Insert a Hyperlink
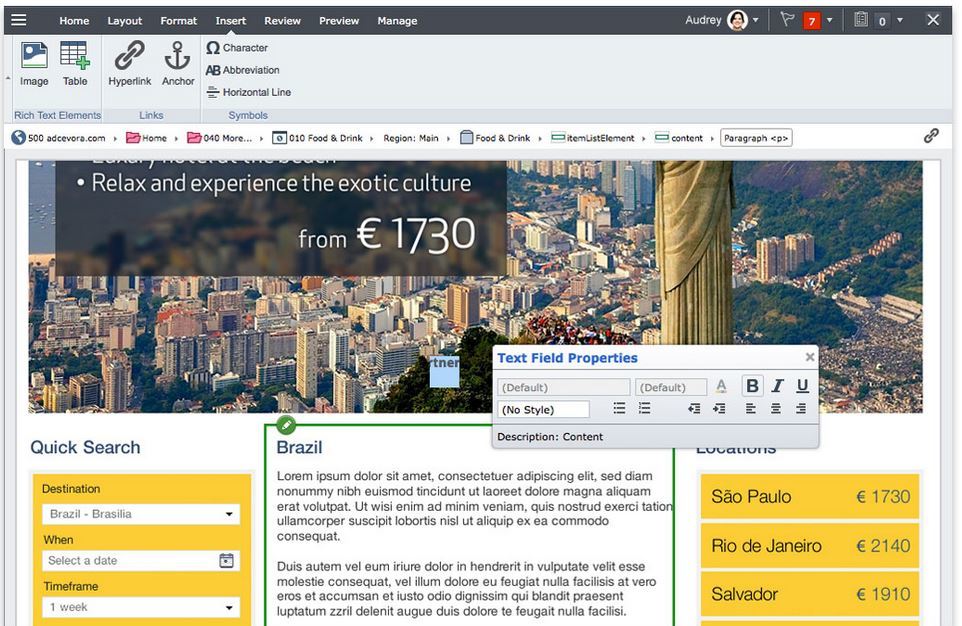The image size is (962, 626). tap(129, 64)
